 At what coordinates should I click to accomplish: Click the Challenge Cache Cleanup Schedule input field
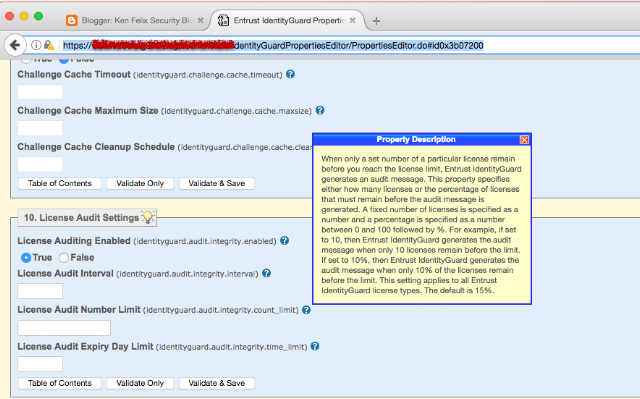(x=40, y=164)
